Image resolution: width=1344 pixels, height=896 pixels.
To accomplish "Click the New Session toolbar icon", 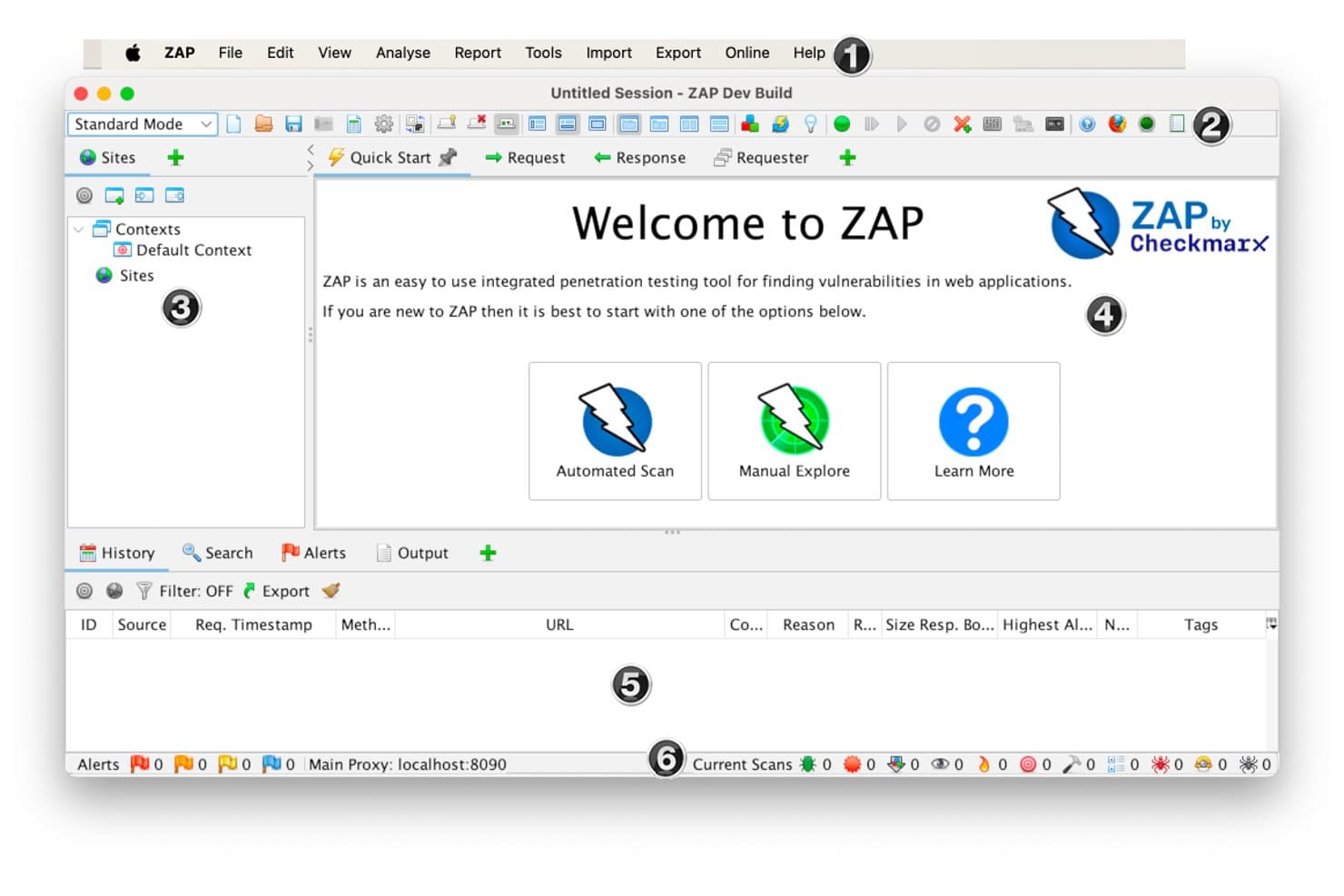I will (x=233, y=124).
